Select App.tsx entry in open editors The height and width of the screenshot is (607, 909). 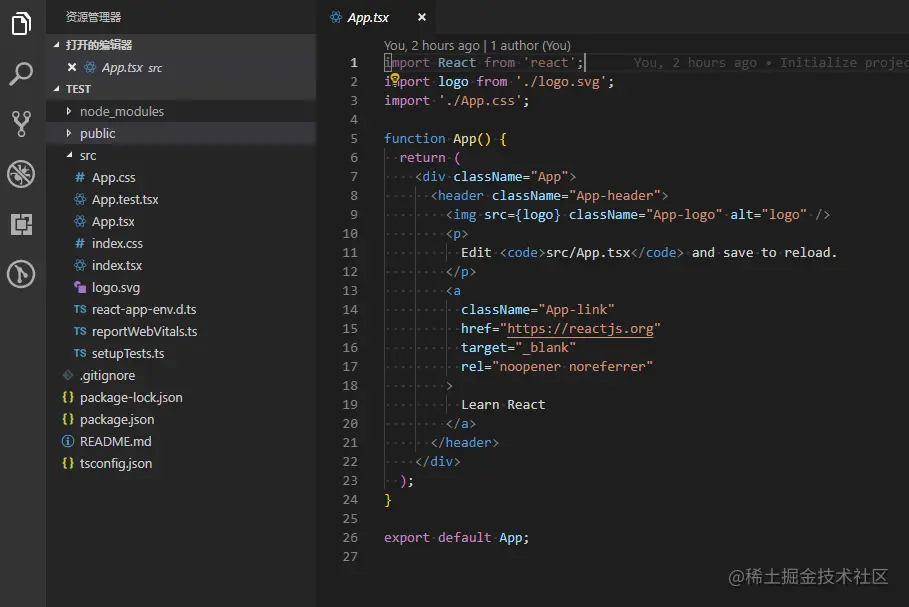[x=181, y=67]
